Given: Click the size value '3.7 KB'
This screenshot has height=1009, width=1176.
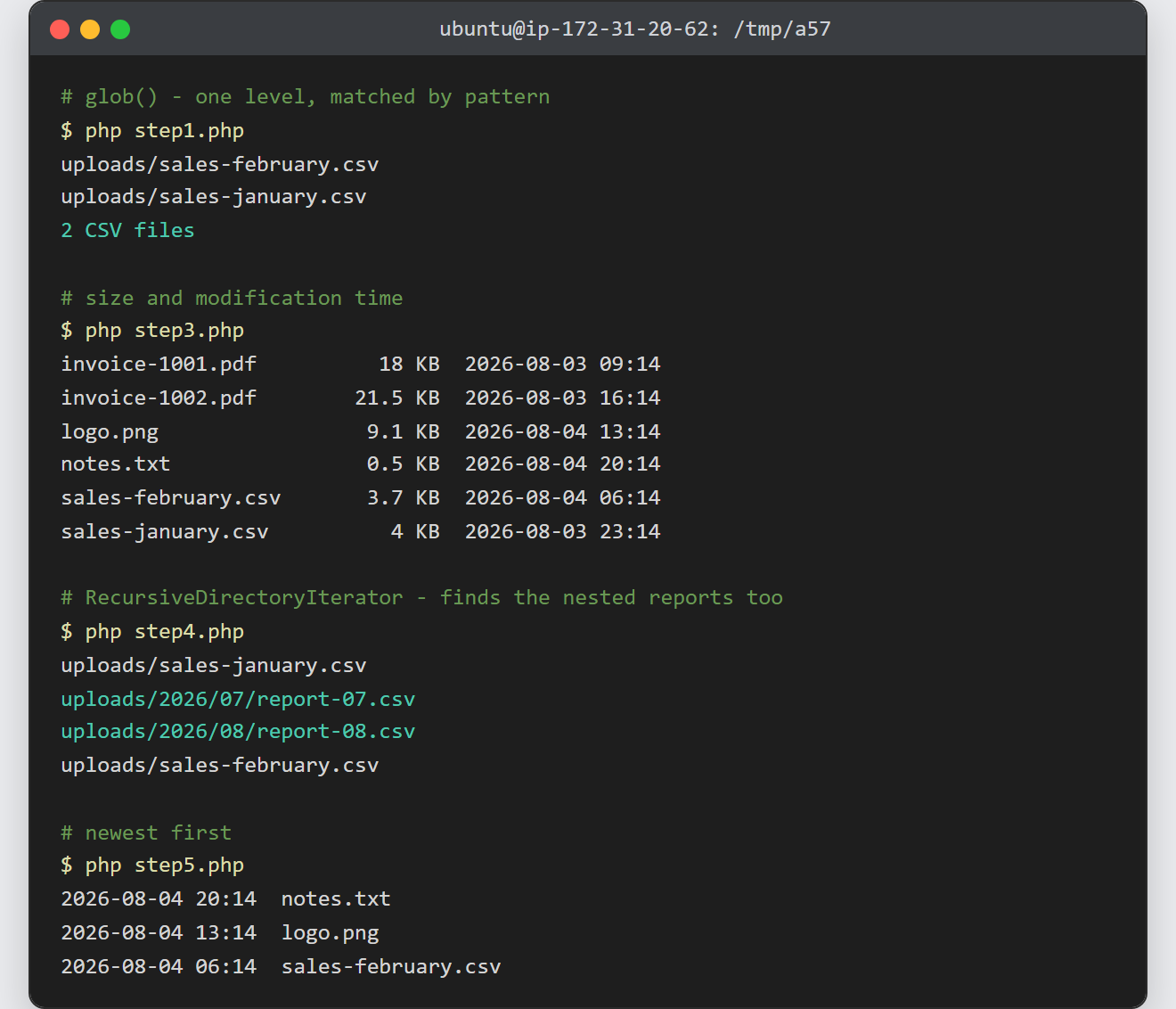Looking at the screenshot, I should tap(404, 498).
